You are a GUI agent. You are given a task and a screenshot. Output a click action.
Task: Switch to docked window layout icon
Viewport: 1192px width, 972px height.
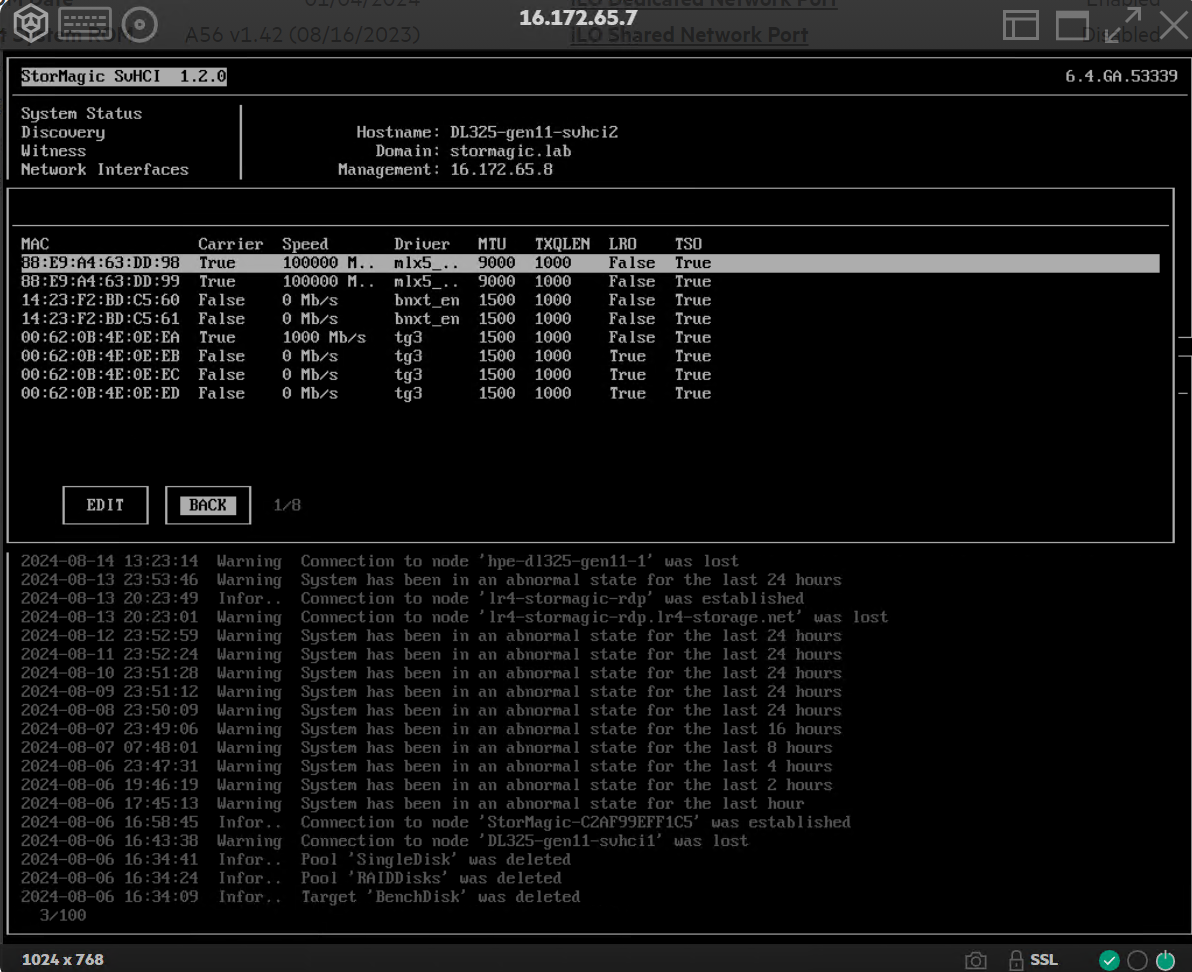(1020, 25)
